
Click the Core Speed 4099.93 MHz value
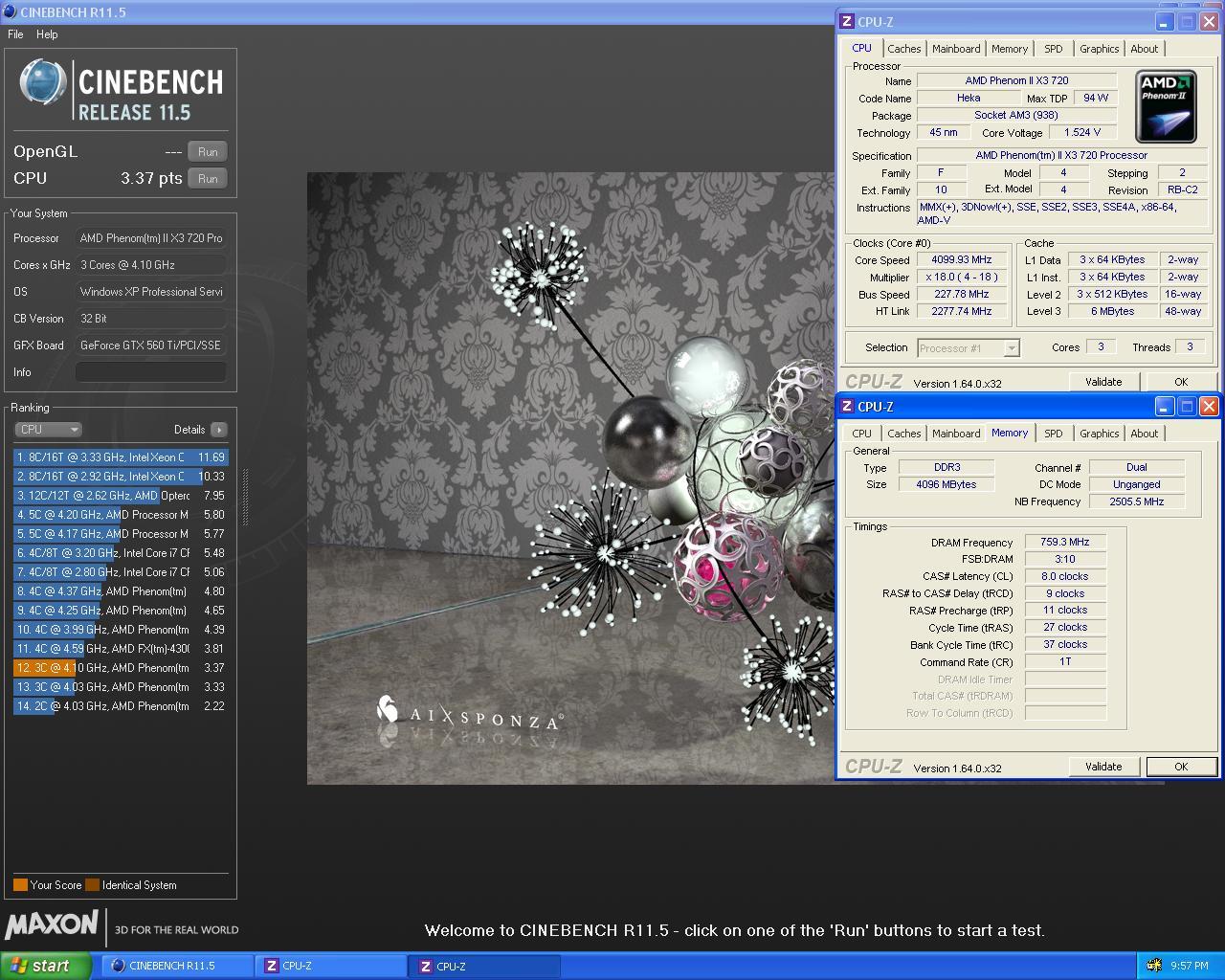click(961, 259)
